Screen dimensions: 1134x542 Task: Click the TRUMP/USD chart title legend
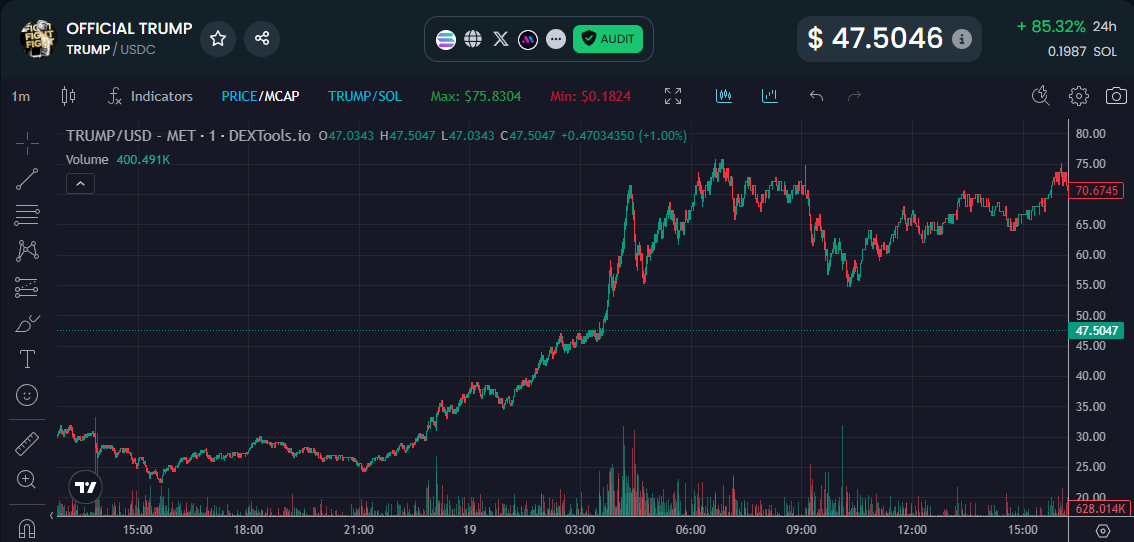(188, 135)
